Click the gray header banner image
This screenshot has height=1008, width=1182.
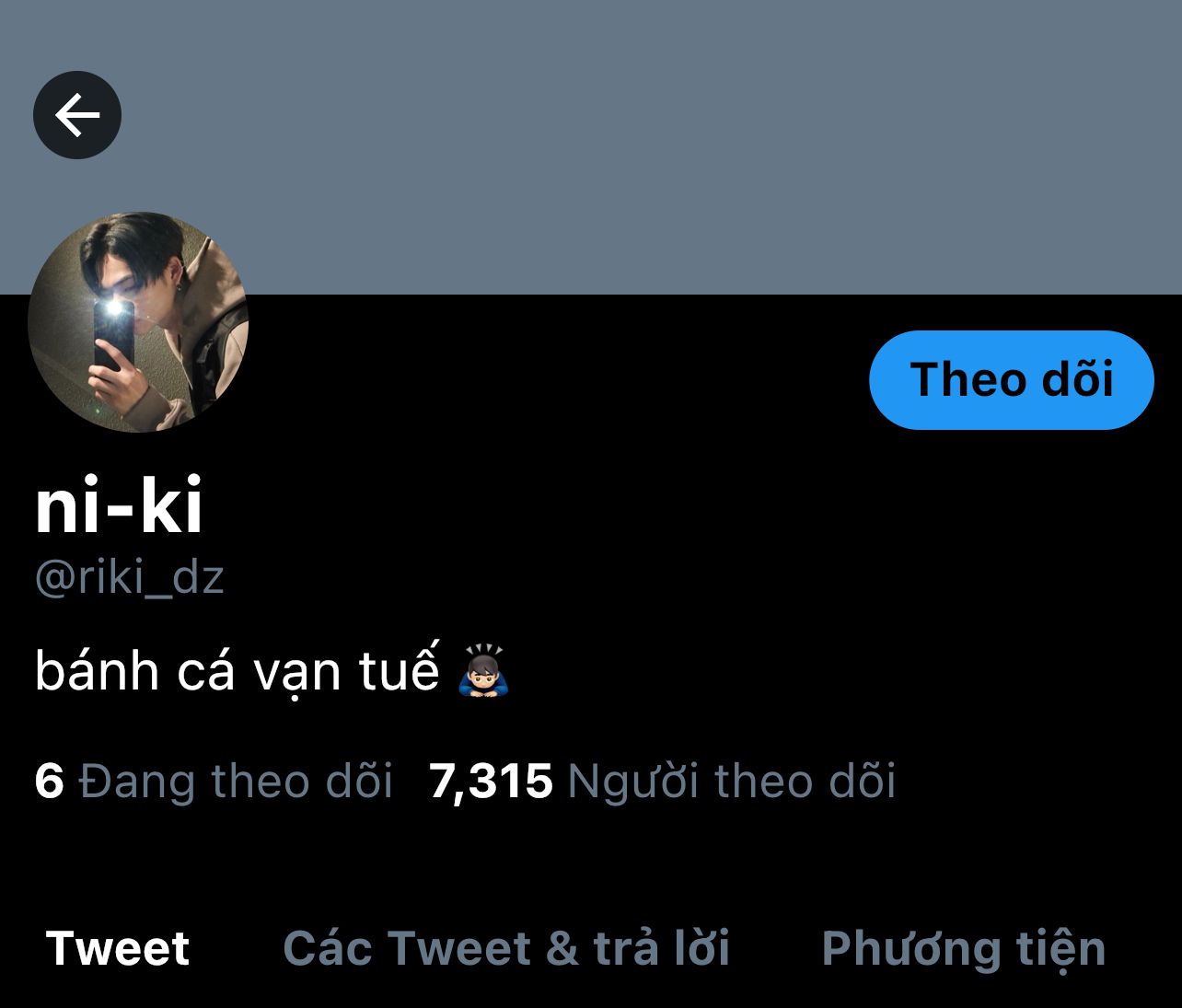pyautogui.click(x=591, y=147)
